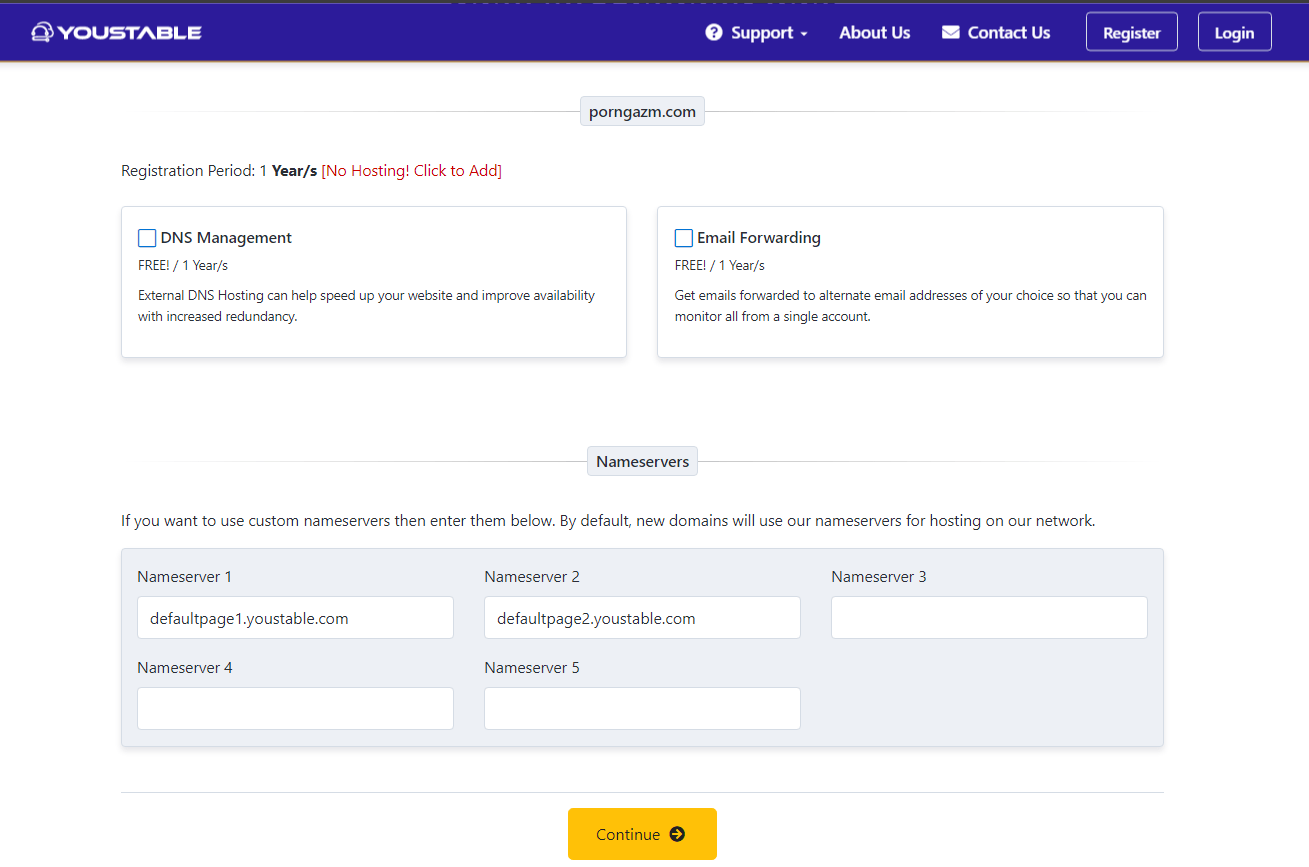Click the Email Forwarding option title
This screenshot has height=867, width=1309.
click(x=758, y=238)
